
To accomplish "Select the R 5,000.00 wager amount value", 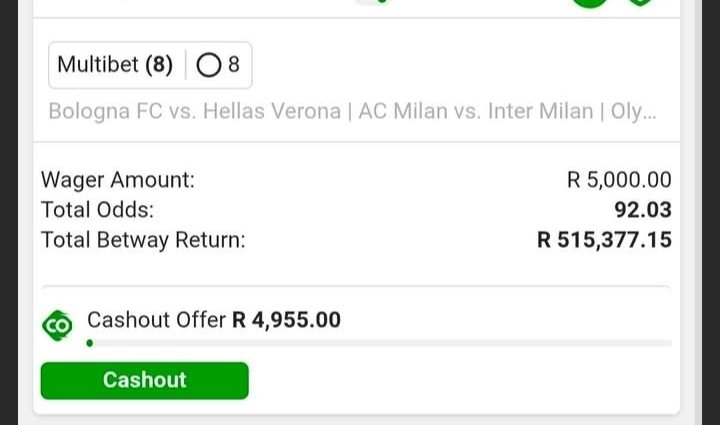I will tap(619, 179).
